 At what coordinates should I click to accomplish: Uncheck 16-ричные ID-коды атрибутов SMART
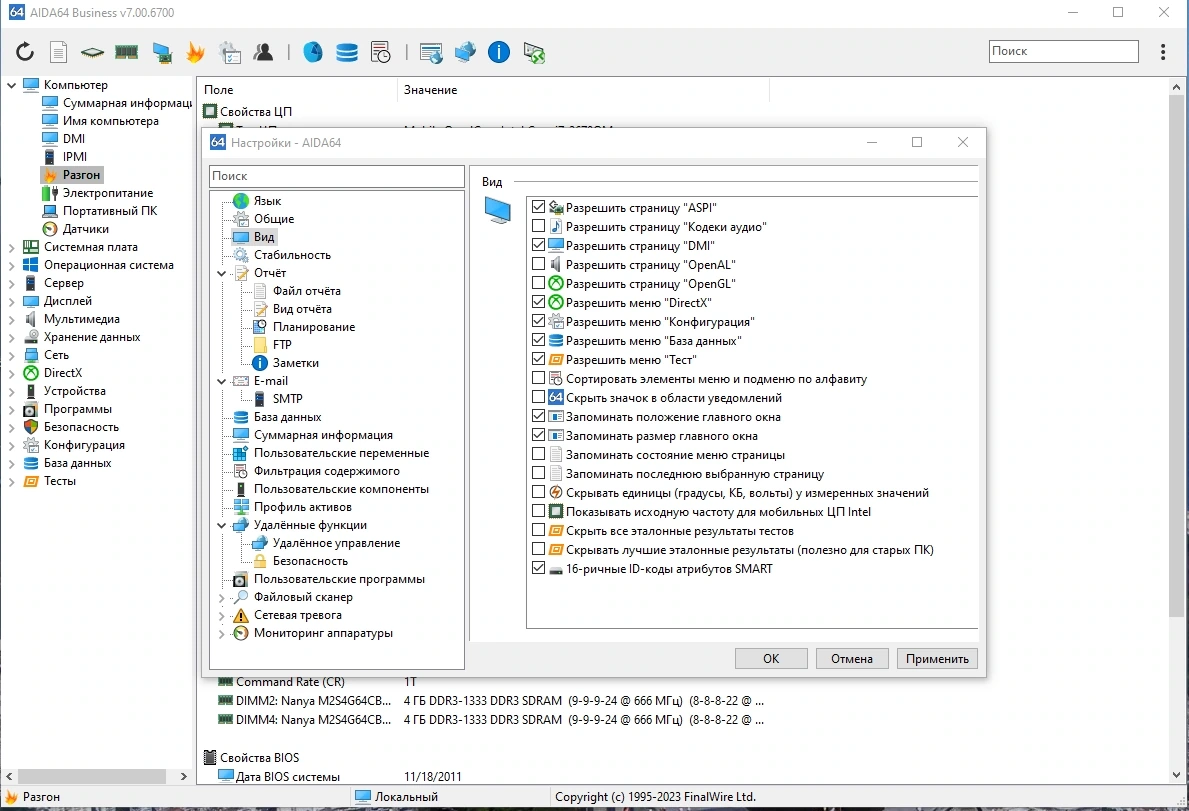pos(538,568)
